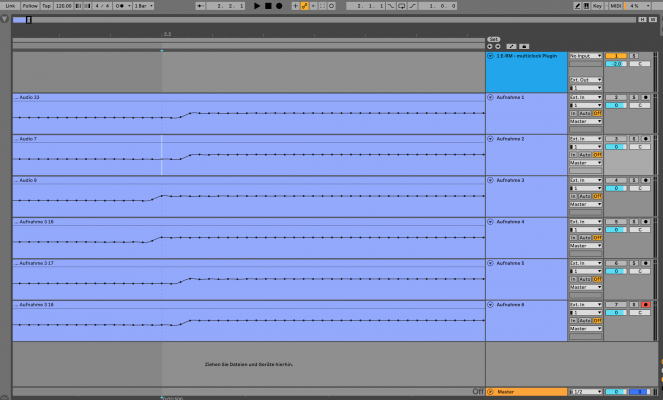The width and height of the screenshot is (663, 400).
Task: Toggle the punch-out switch icon
Action: tap(412, 6)
